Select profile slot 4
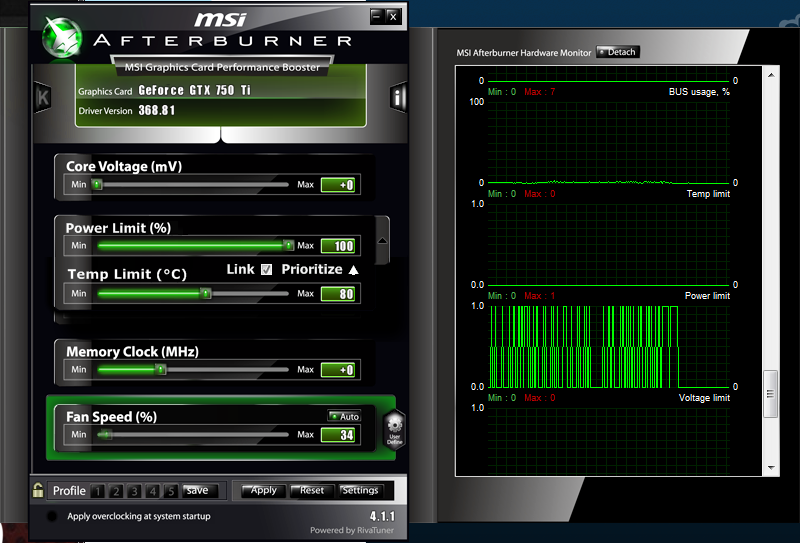Viewport: 800px width, 543px height. tap(153, 491)
